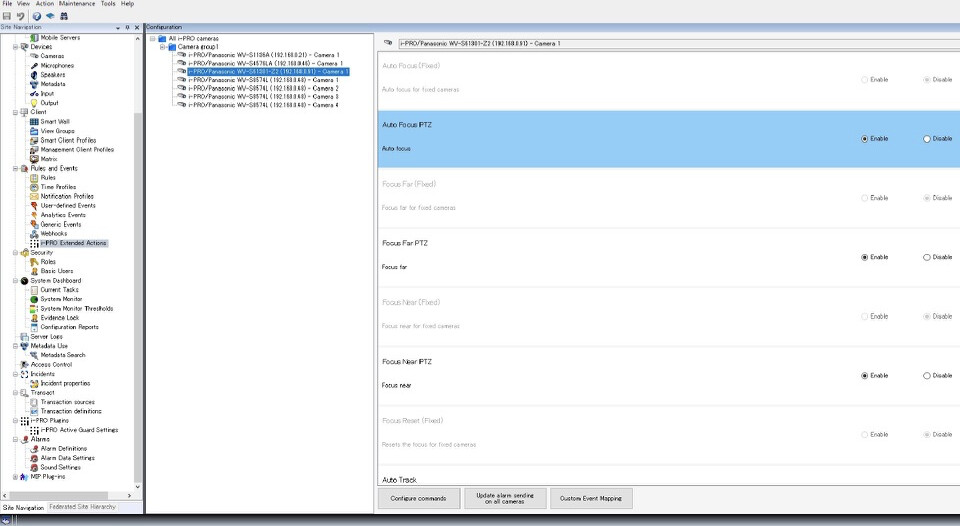Click the Save toolbar icon
960x526 pixels.
coord(7,16)
